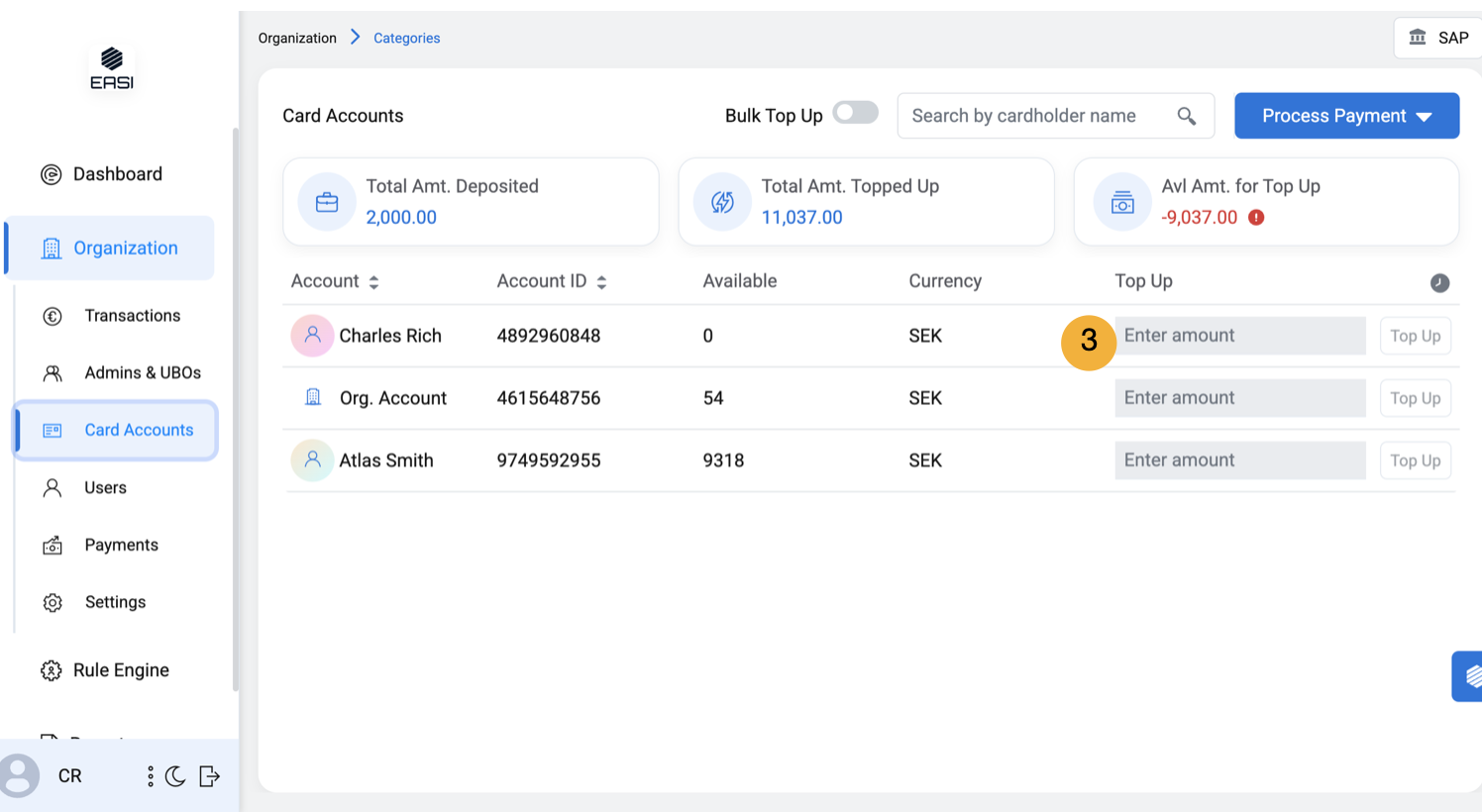This screenshot has width=1482, height=812.
Task: Click Org. Account's Enter amount field
Action: [x=1239, y=398]
